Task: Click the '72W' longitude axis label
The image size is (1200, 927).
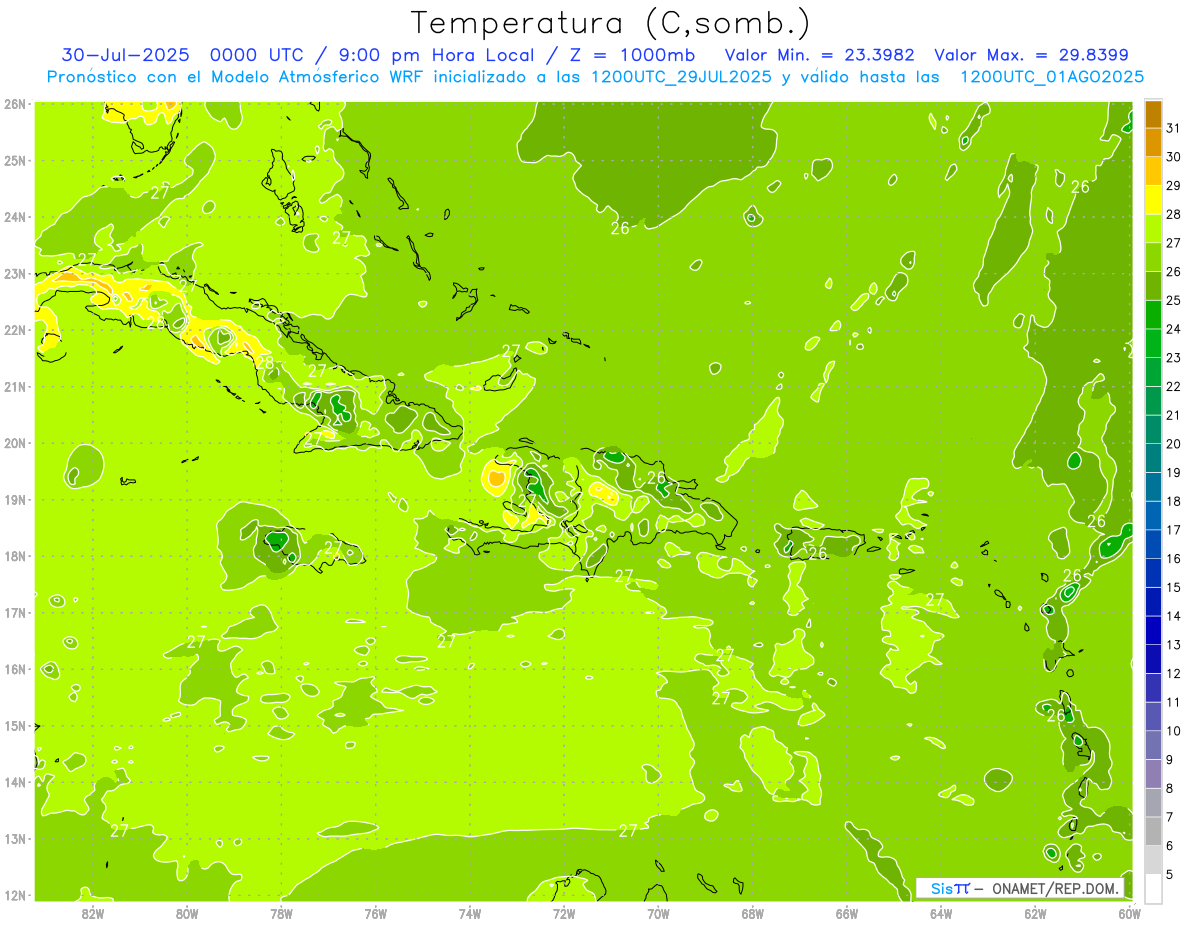Action: [564, 913]
